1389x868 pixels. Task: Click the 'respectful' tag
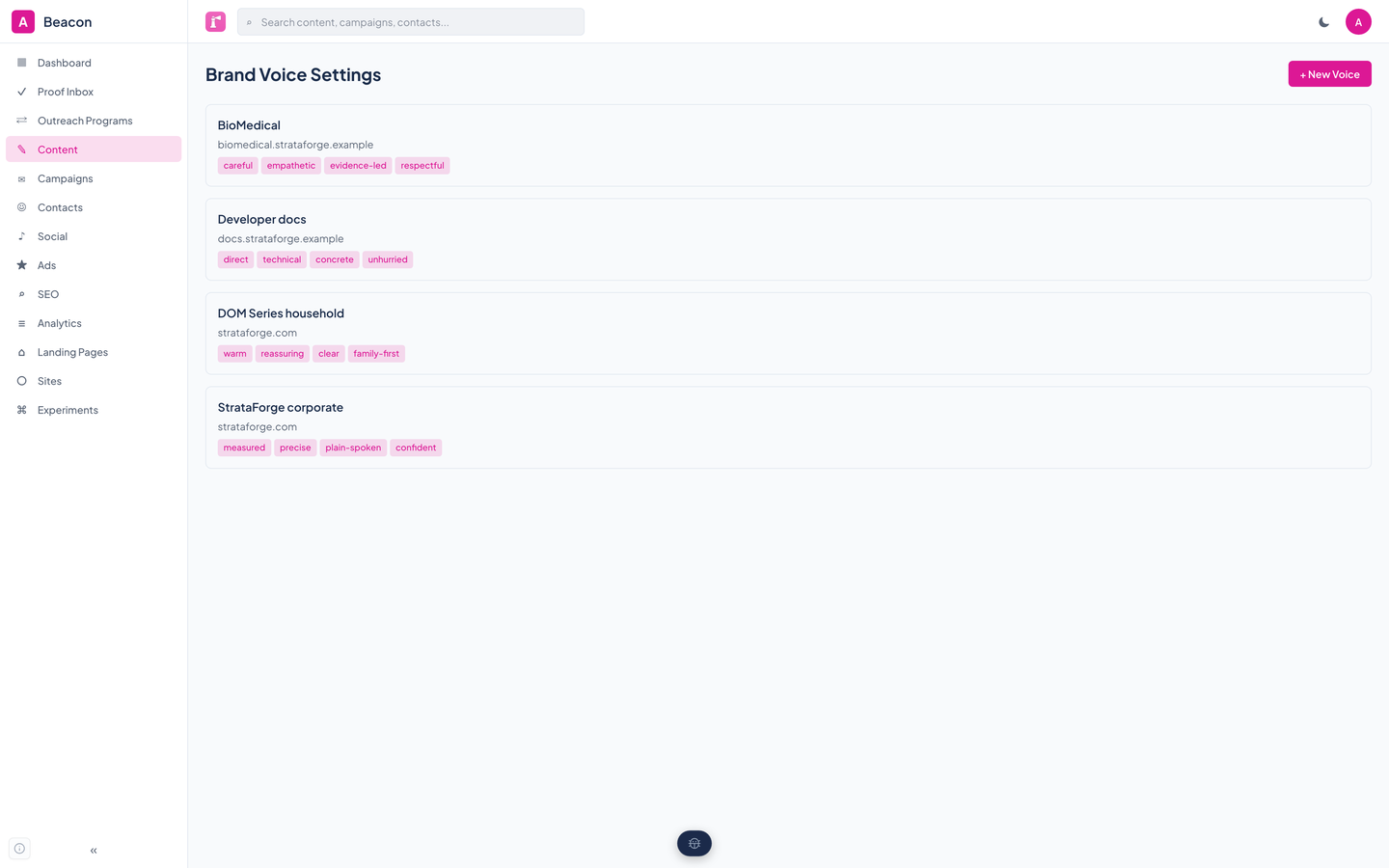click(x=422, y=166)
